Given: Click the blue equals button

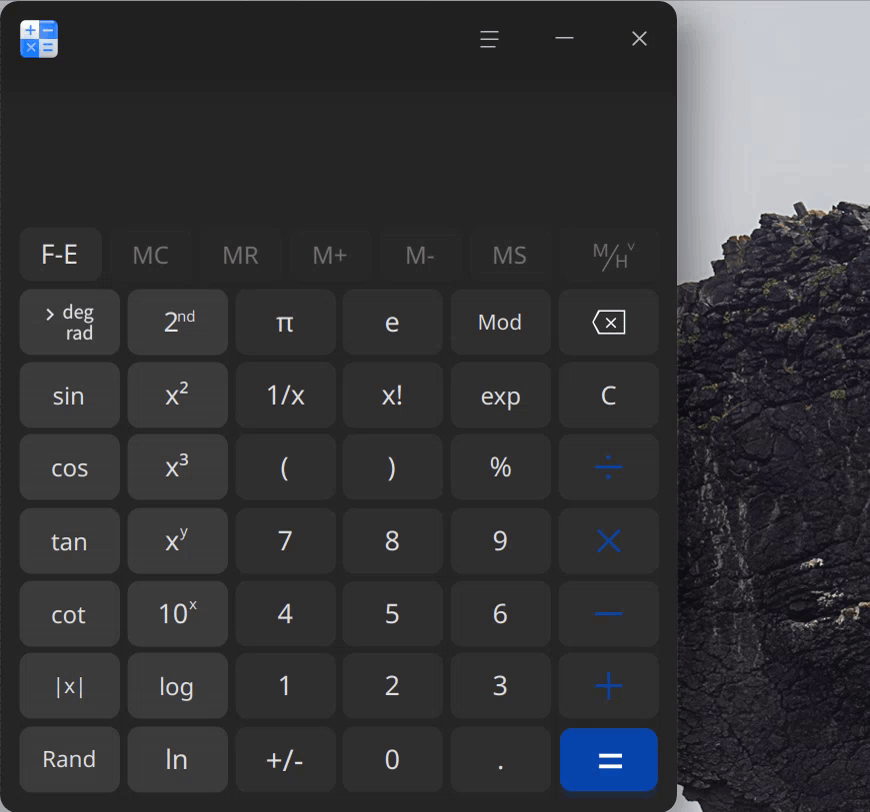Looking at the screenshot, I should pyautogui.click(x=609, y=759).
